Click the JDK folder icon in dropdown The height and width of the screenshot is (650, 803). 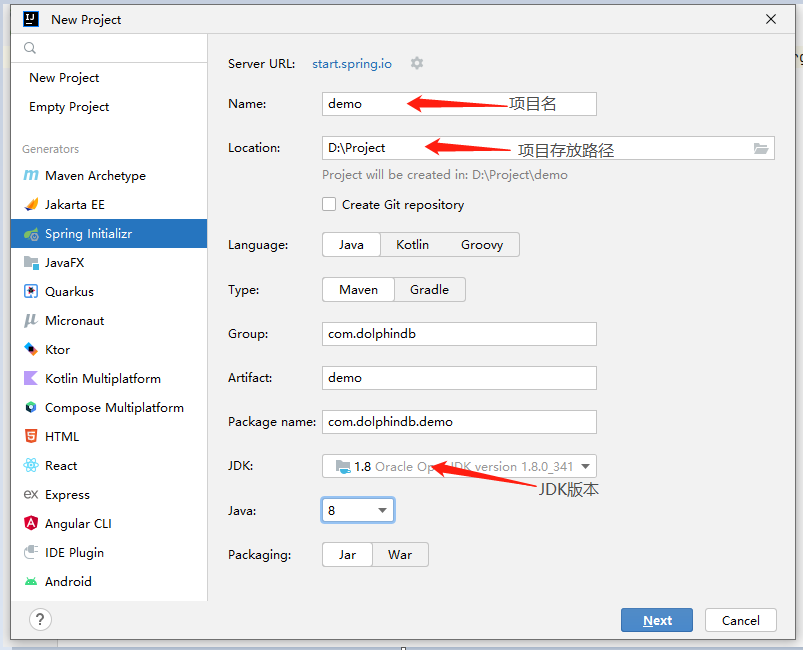[x=343, y=467]
